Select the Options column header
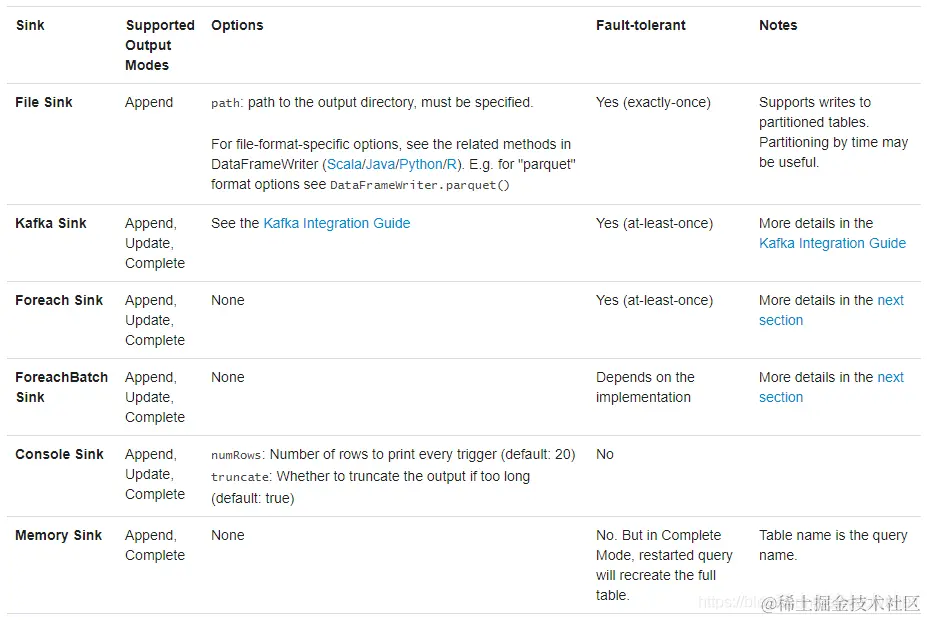Screen dimensions: 927x620 point(237,25)
